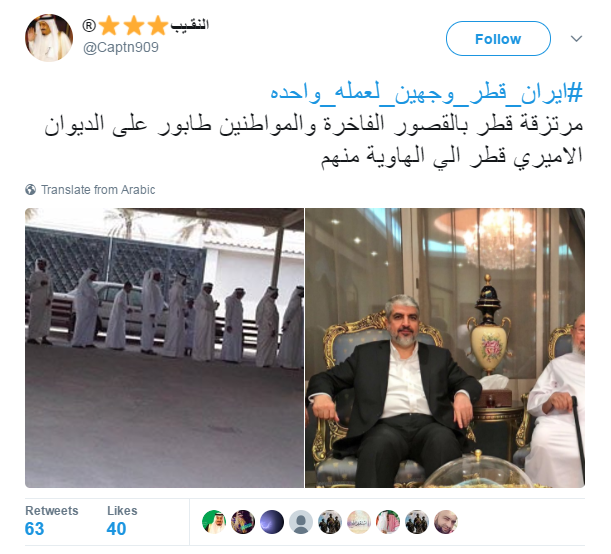
Task: Click the Follow button
Action: [x=498, y=39]
